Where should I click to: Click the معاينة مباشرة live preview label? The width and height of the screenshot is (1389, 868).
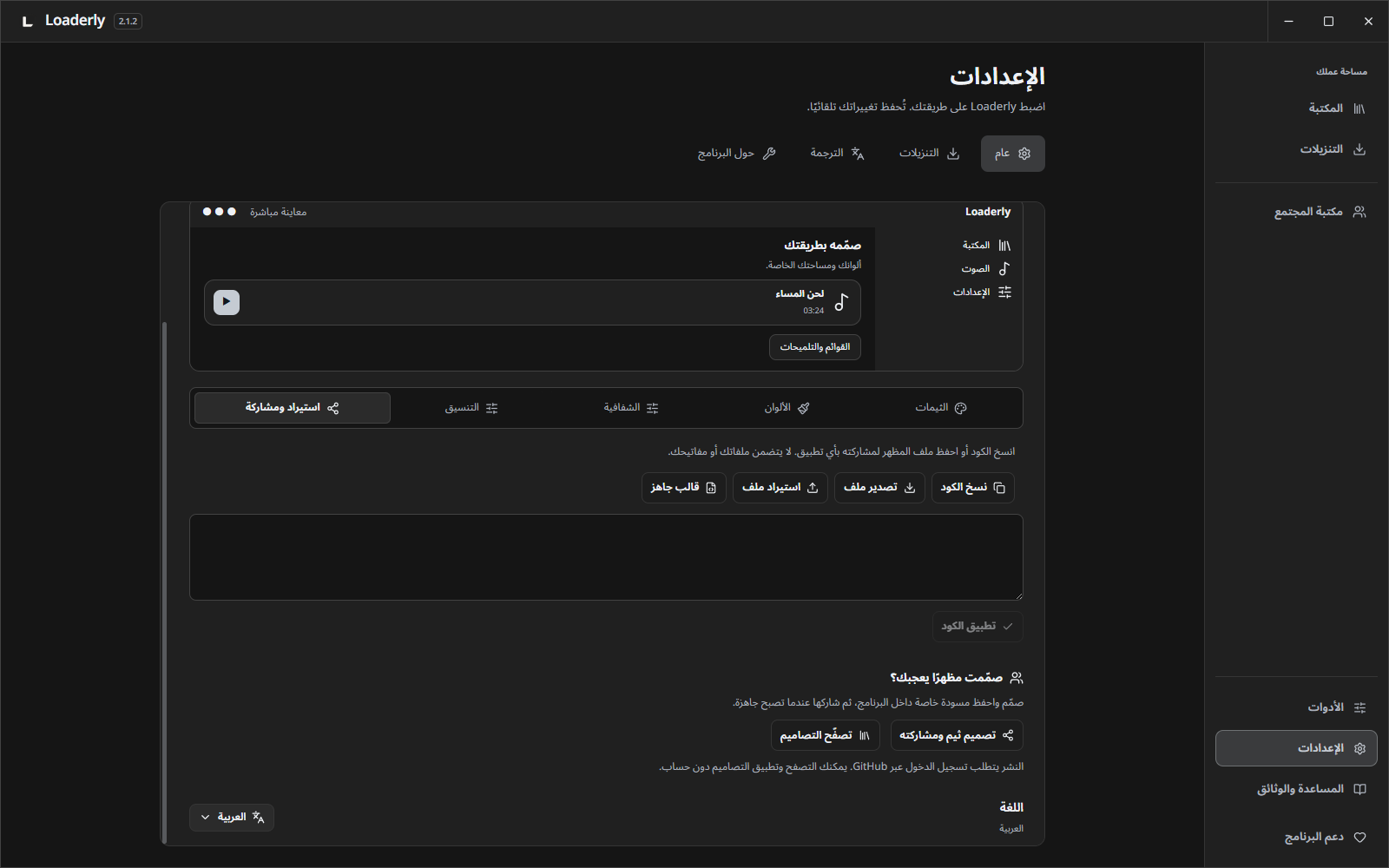(278, 212)
